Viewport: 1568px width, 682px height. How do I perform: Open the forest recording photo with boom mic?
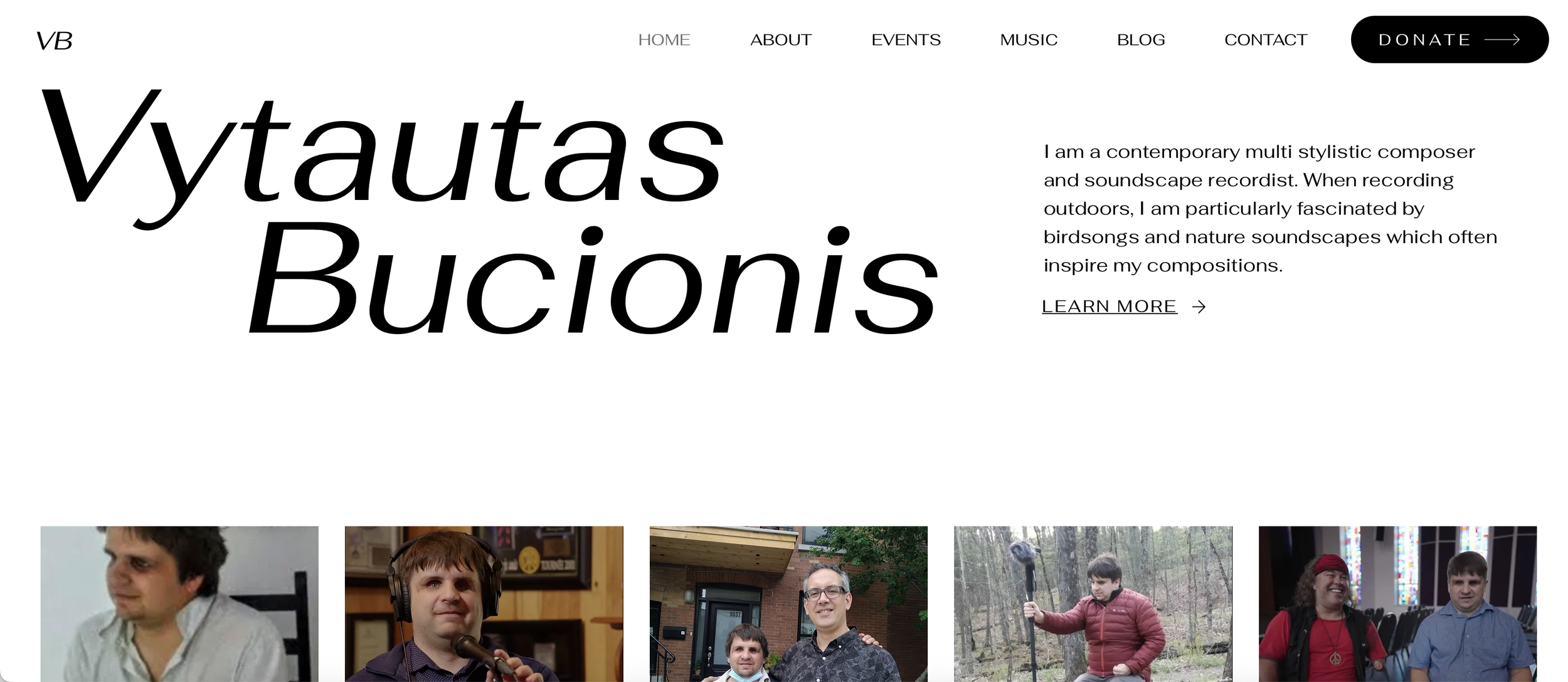pyautogui.click(x=1093, y=604)
